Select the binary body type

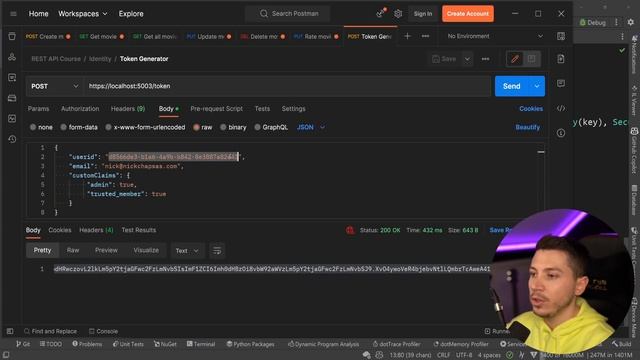pos(233,127)
